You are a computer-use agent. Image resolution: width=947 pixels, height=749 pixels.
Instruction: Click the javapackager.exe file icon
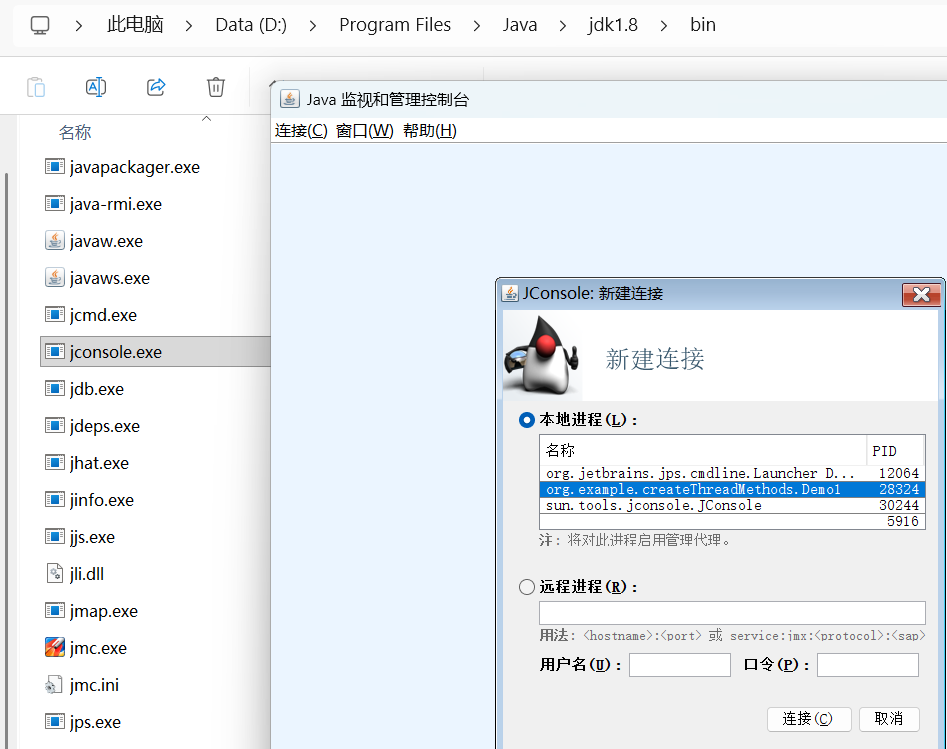pos(55,166)
